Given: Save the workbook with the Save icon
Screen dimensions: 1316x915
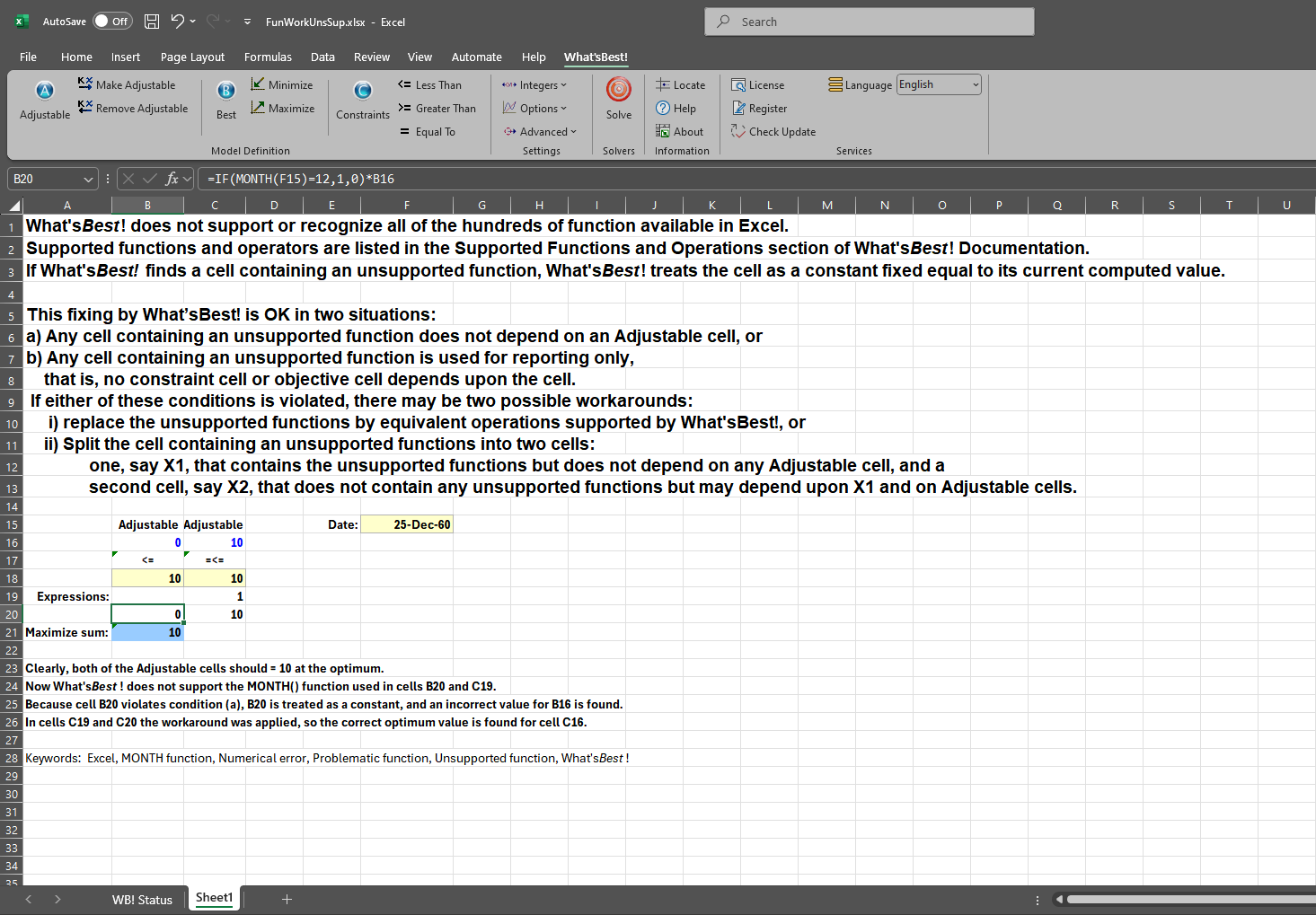Looking at the screenshot, I should click(152, 22).
